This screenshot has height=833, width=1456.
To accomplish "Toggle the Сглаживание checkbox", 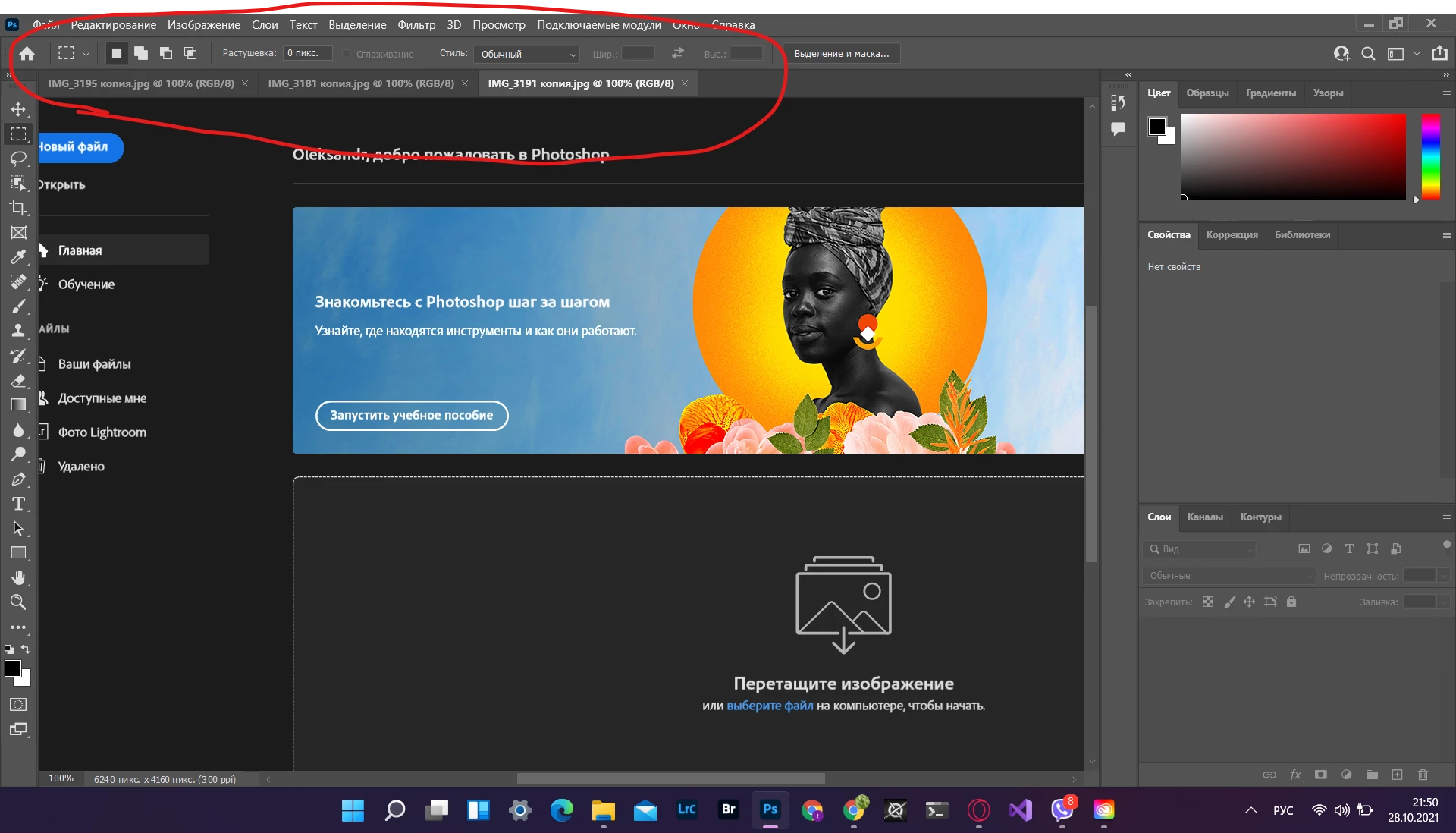I will click(347, 54).
